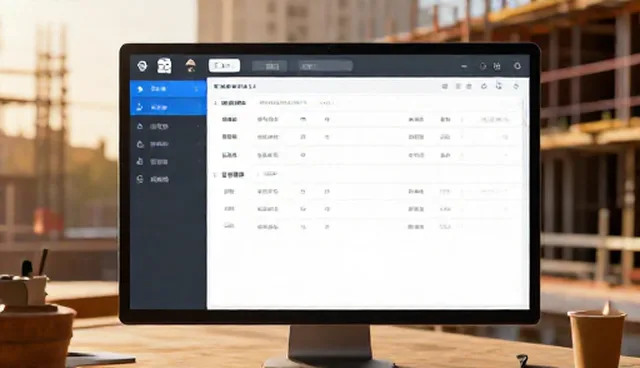Open the fifth sidebar item in dark menu
The width and height of the screenshot is (640, 368).
(168, 162)
